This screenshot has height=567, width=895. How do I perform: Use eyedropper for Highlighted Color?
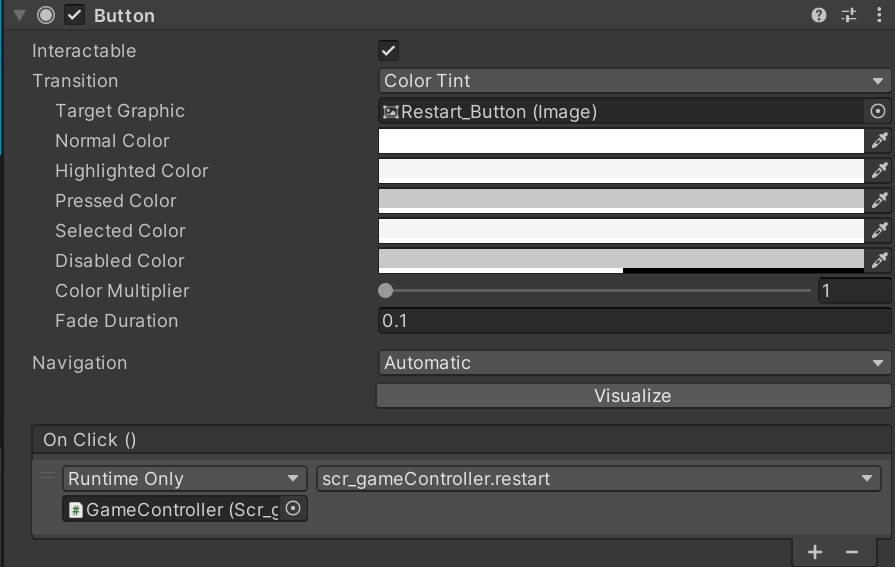pyautogui.click(x=879, y=171)
